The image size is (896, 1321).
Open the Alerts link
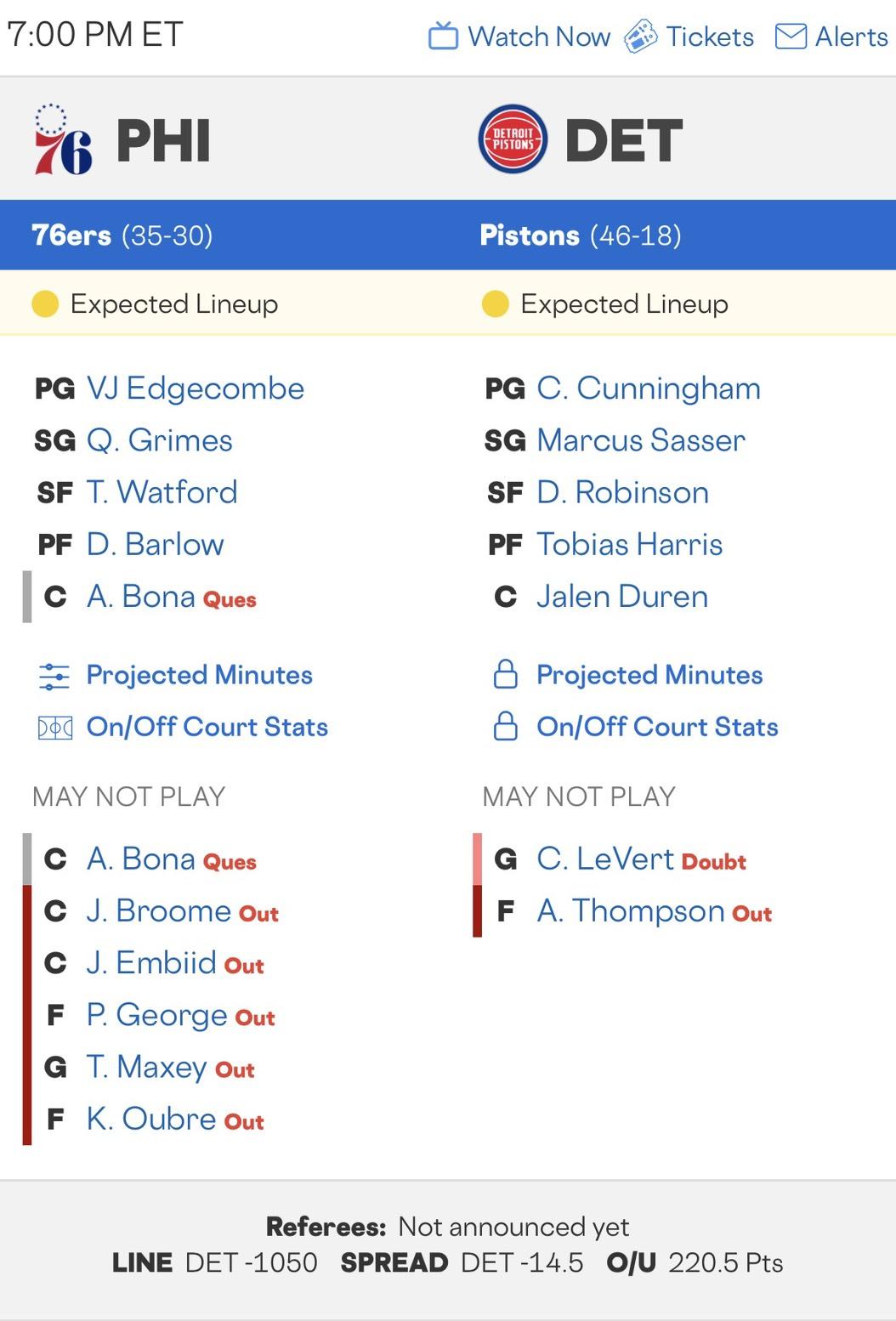[851, 37]
